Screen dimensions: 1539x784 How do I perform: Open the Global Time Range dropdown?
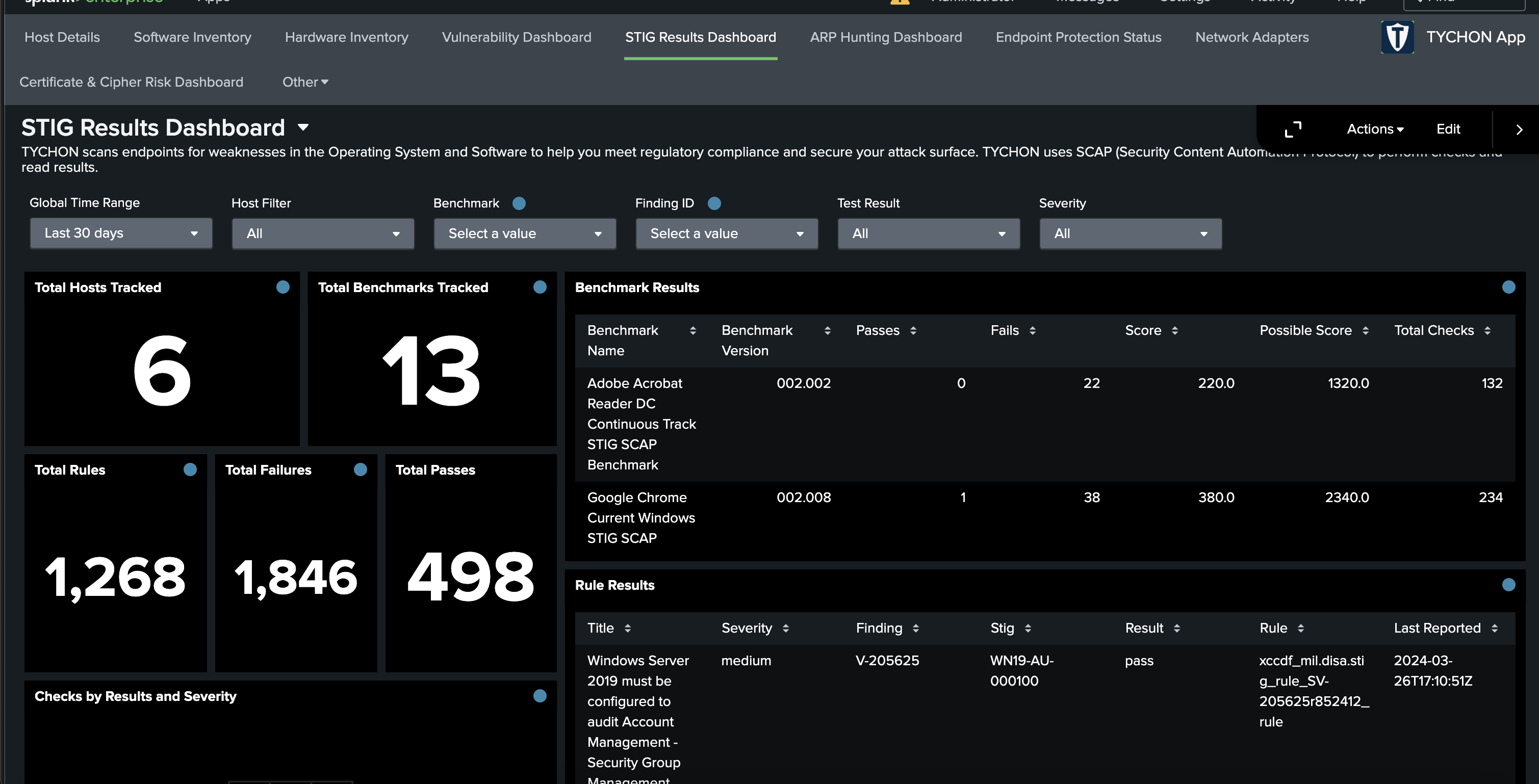121,233
